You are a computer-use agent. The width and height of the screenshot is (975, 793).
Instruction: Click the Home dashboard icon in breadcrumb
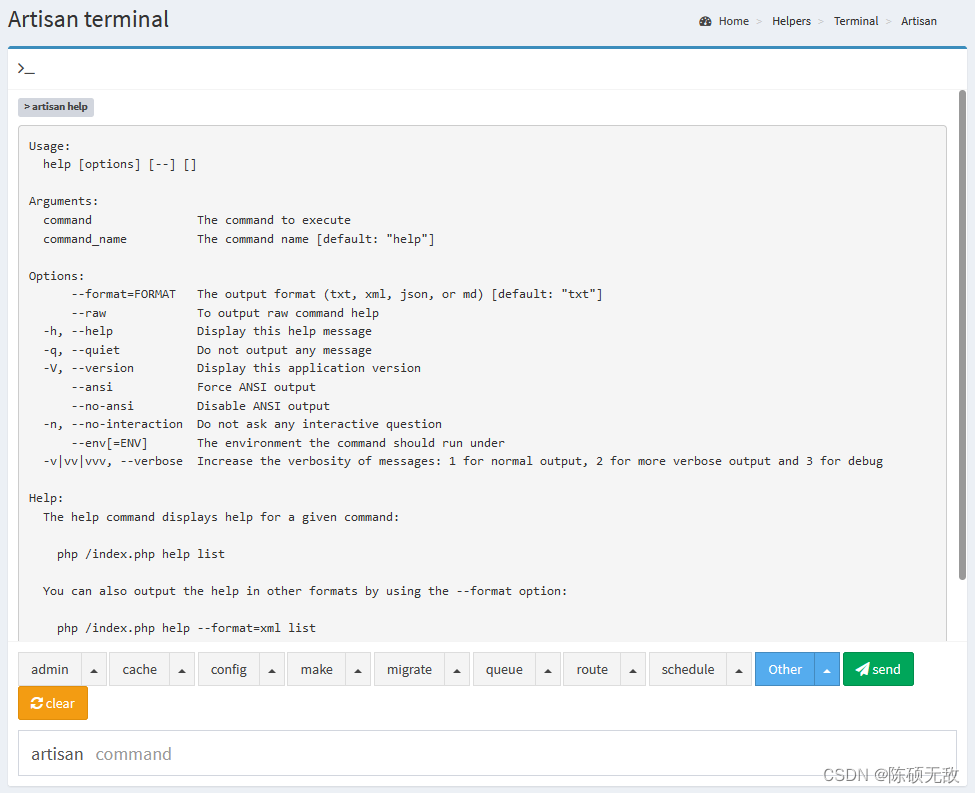tap(705, 21)
